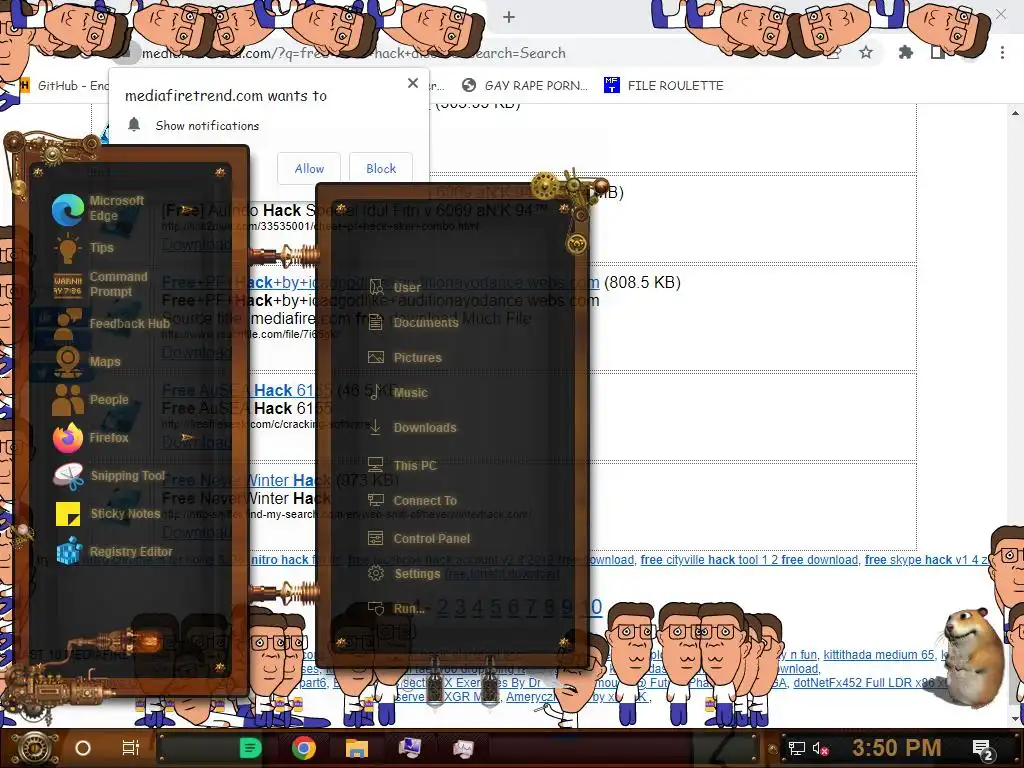This screenshot has height=768, width=1024.
Task: Launch Firefox from the start menu
Action: pos(91,438)
